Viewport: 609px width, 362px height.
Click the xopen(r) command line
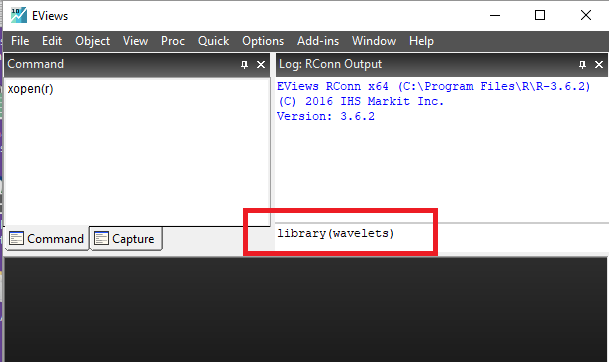point(30,89)
